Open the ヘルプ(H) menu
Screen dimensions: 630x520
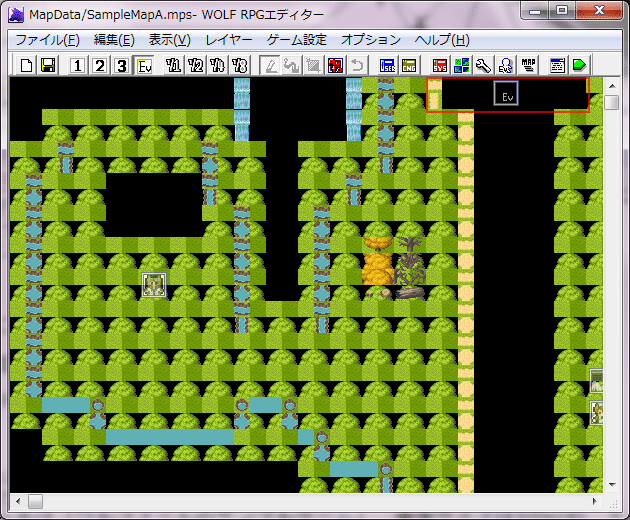point(442,40)
